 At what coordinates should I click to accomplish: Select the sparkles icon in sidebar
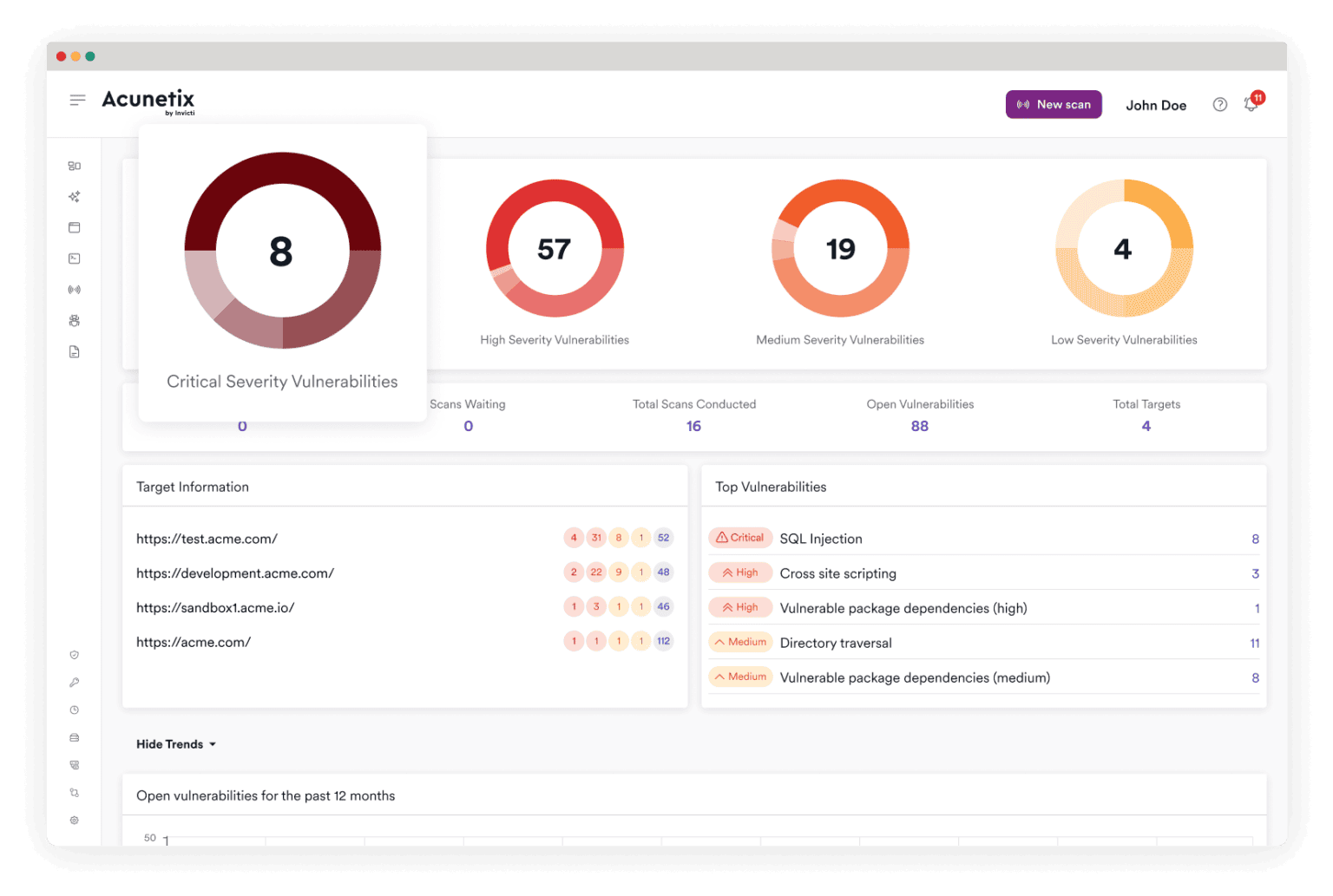[x=75, y=197]
